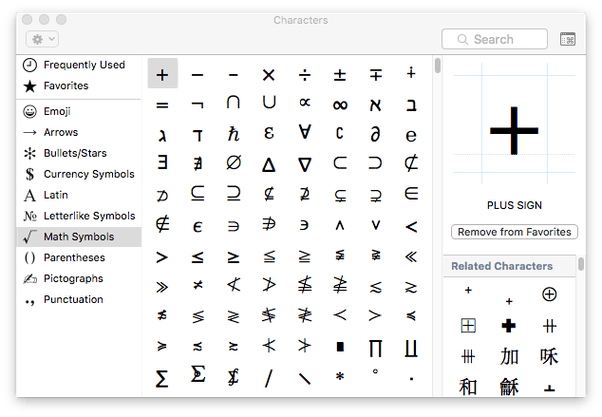Choose the much-greater-than ≫ symbol
The image size is (602, 417).
coord(162,286)
